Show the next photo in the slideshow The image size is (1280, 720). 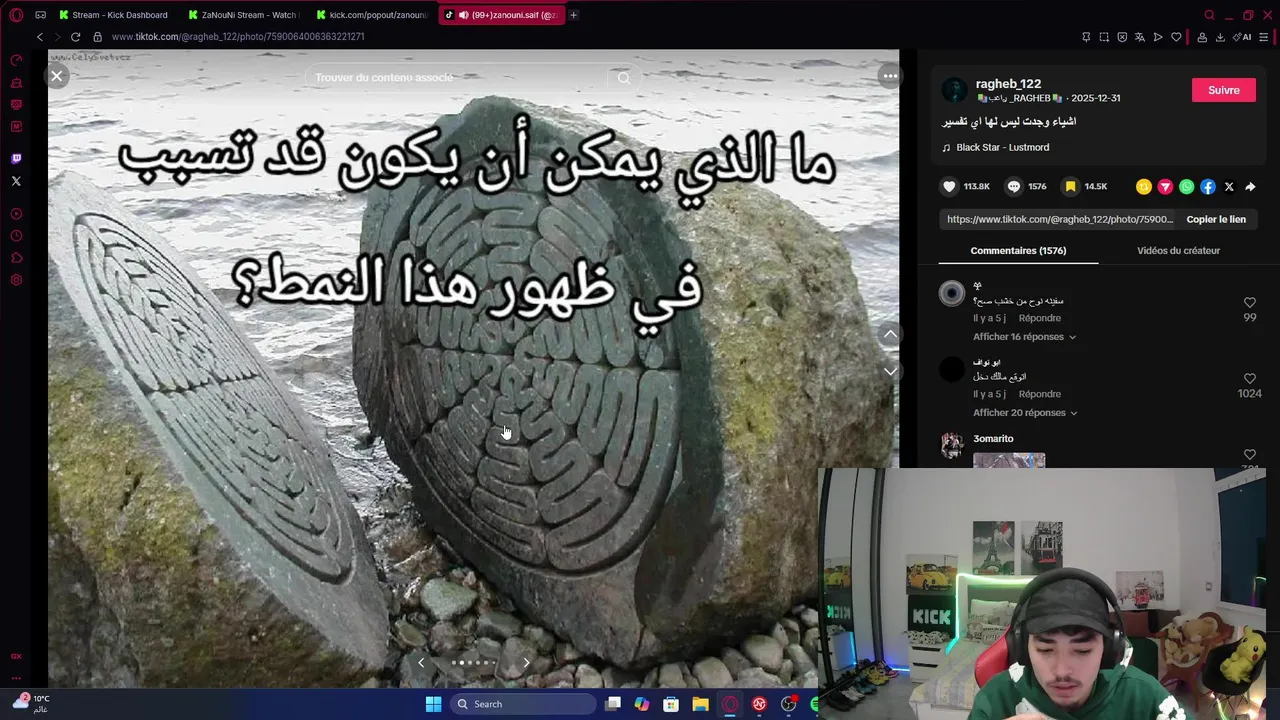[x=527, y=662]
